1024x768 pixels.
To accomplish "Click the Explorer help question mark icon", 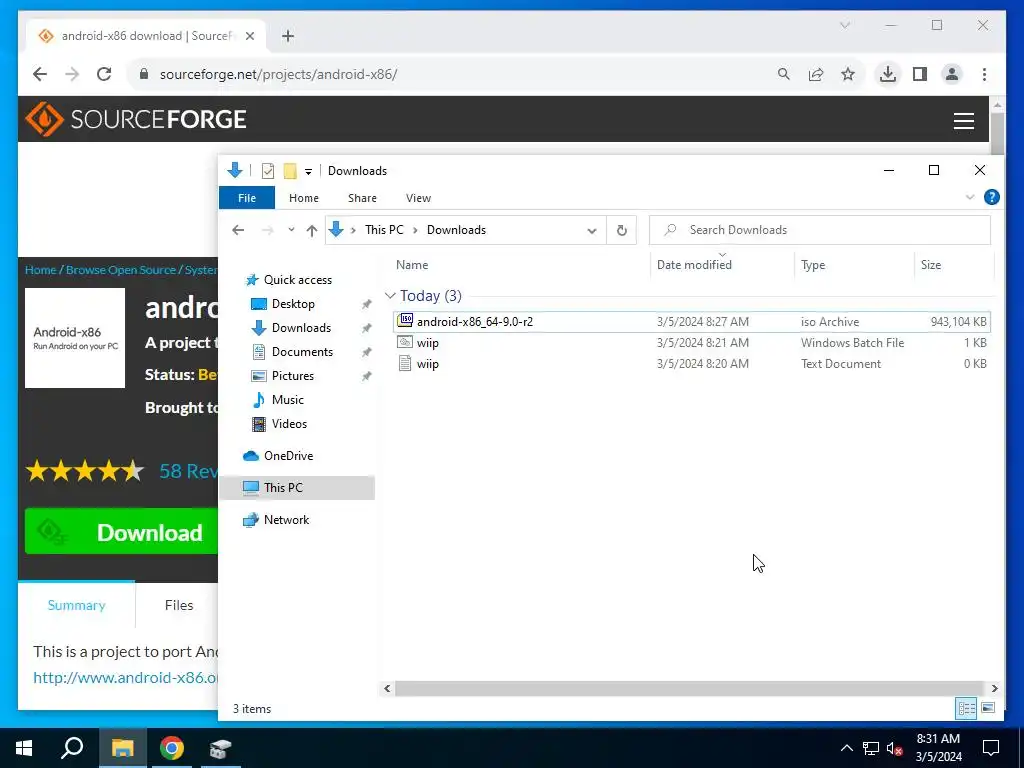I will tap(991, 197).
